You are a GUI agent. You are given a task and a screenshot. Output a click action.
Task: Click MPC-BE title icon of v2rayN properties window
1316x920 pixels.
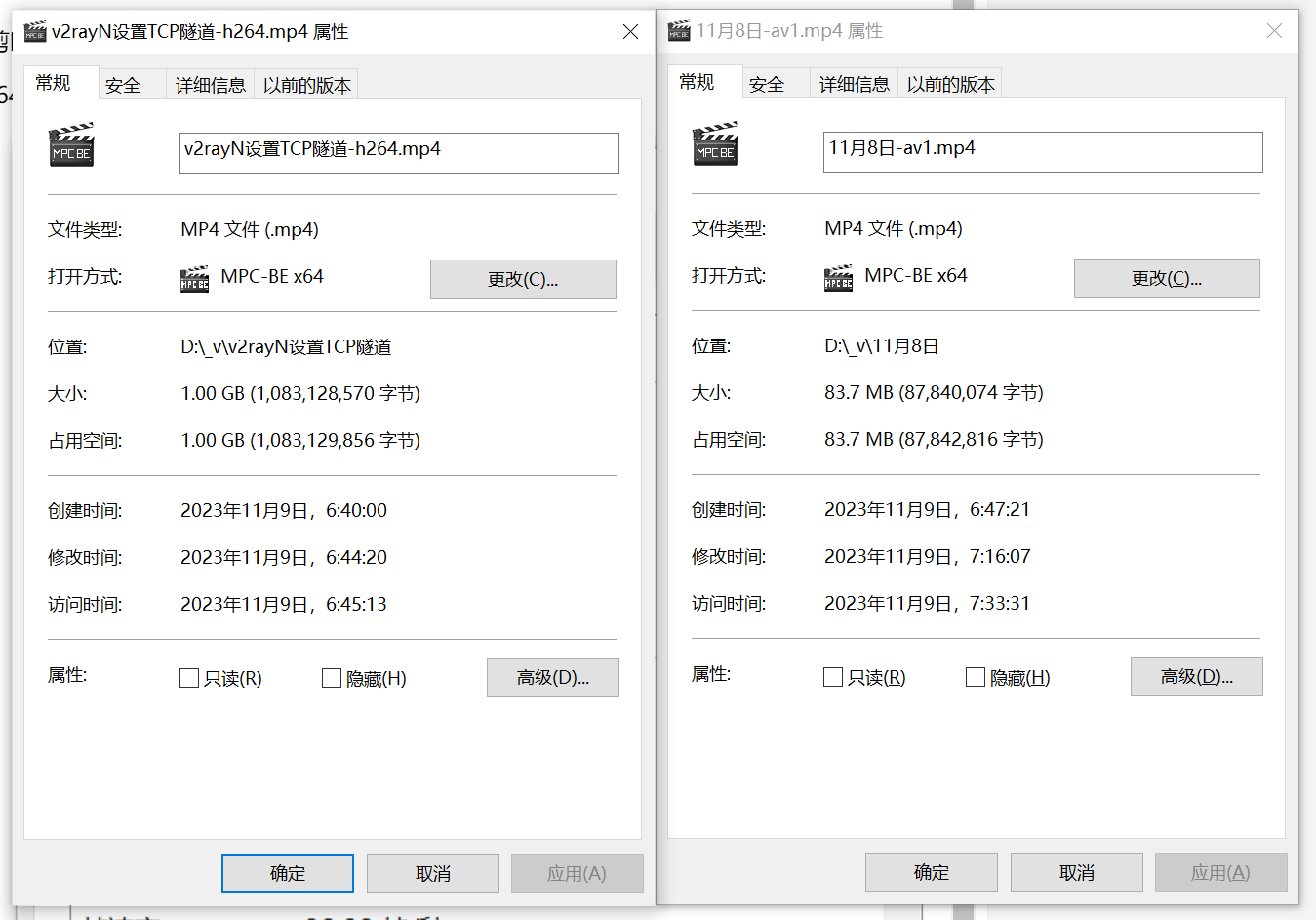[x=35, y=32]
